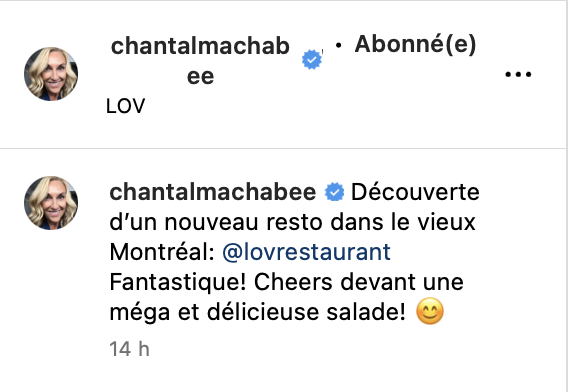
Task: Open the LOV location tag
Action: click(125, 106)
